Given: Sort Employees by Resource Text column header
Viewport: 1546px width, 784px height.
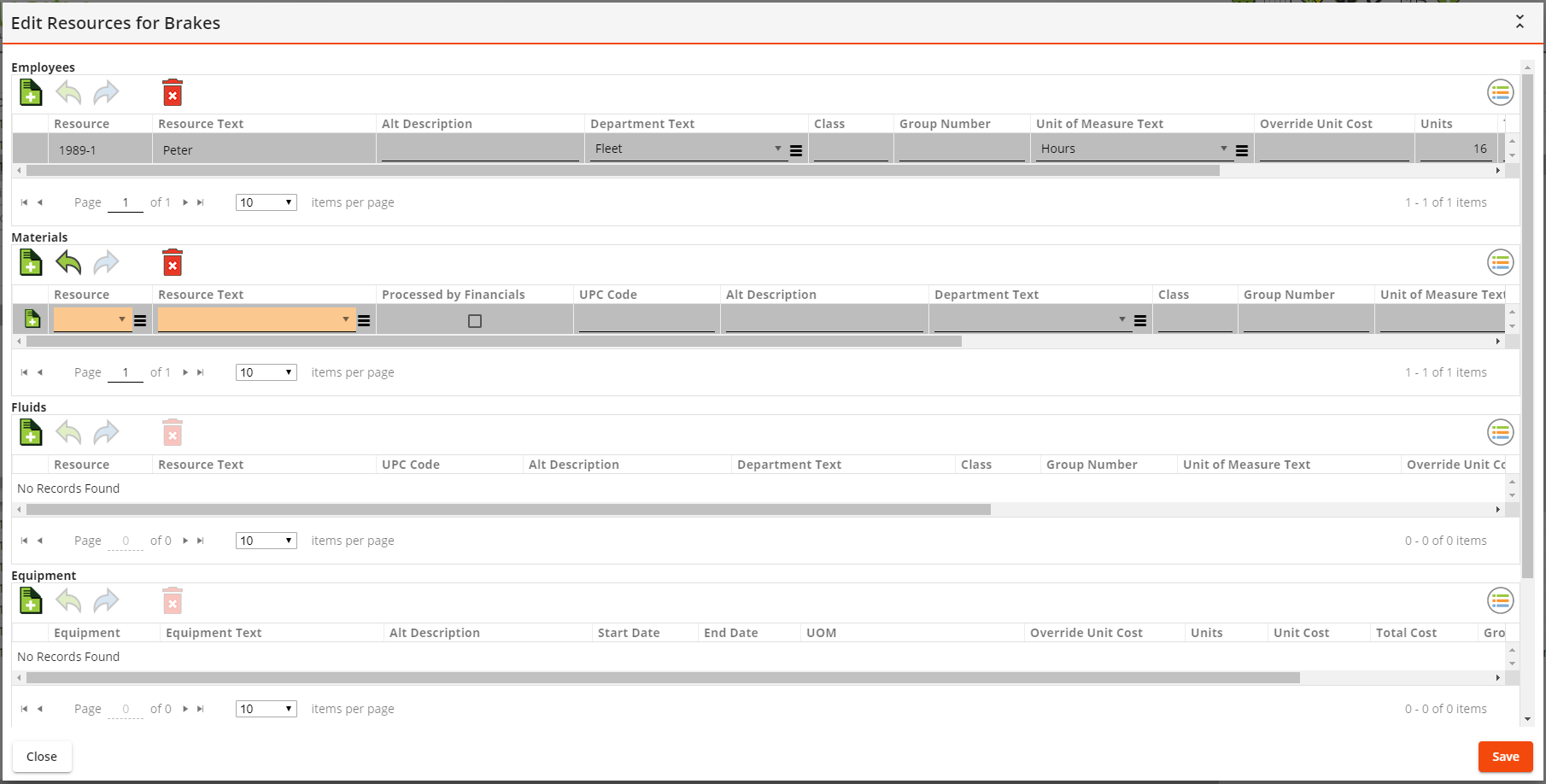Looking at the screenshot, I should (x=201, y=124).
